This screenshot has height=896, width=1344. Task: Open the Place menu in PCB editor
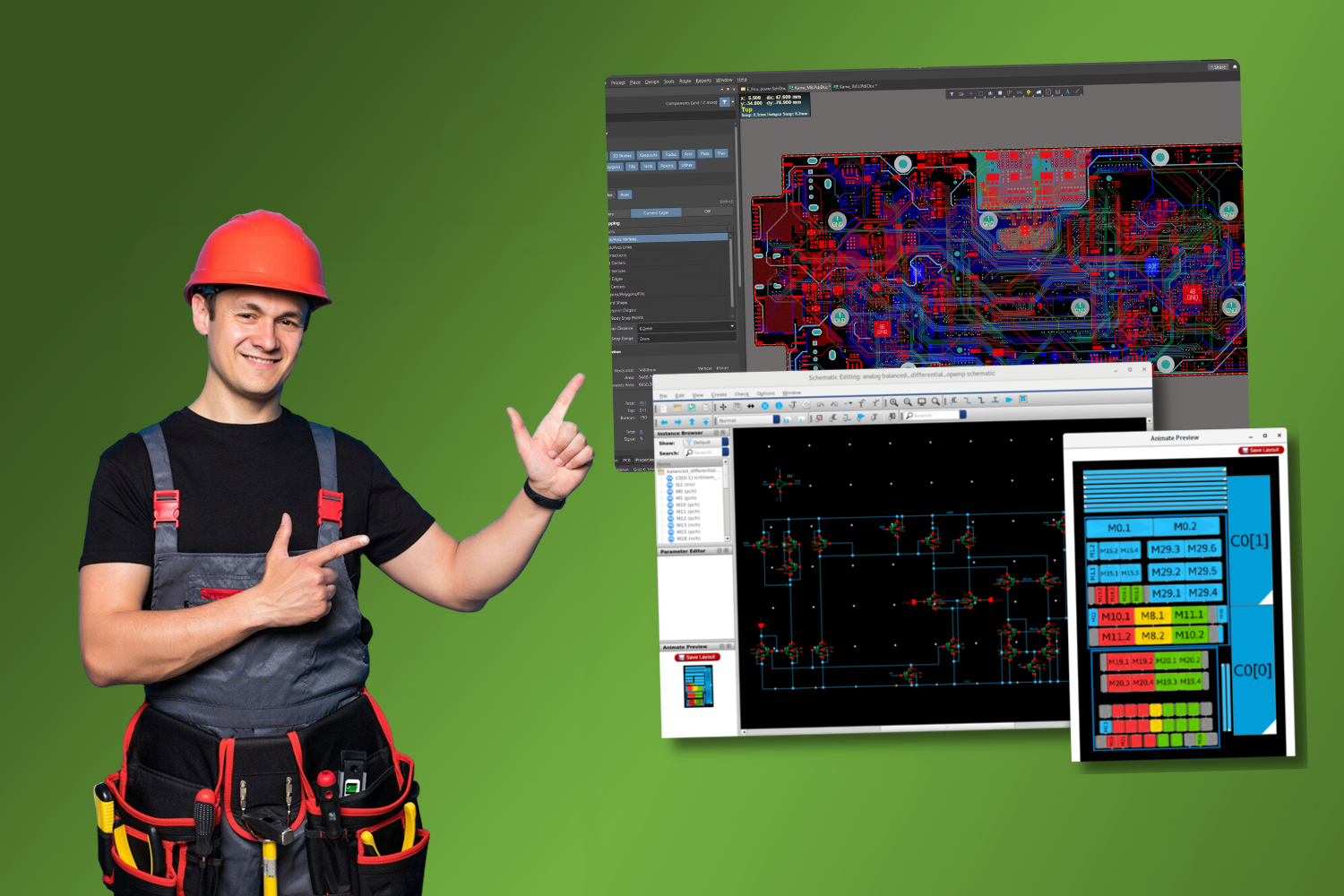pyautogui.click(x=635, y=82)
